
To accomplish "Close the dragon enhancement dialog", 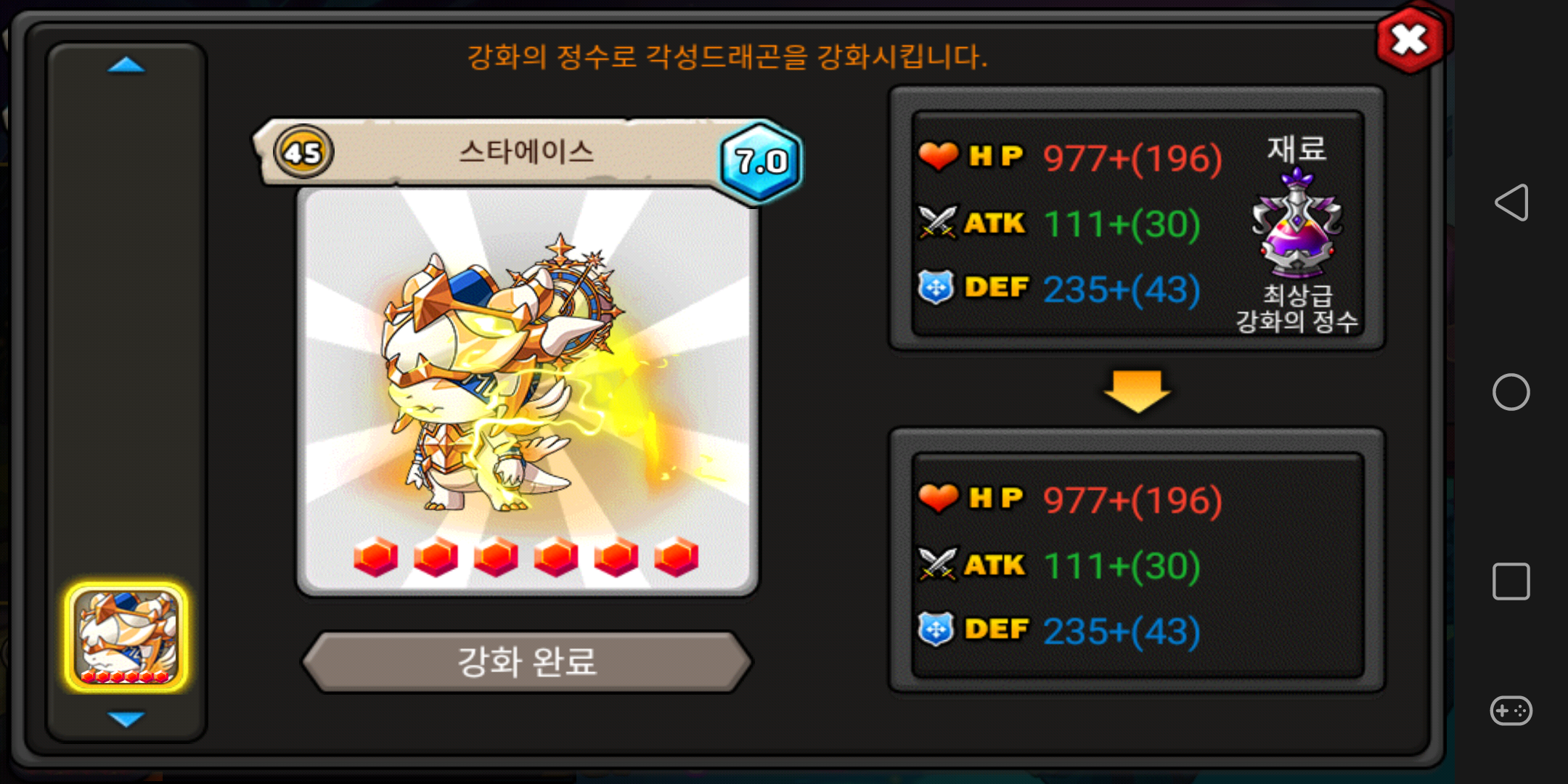I will [1410, 40].
